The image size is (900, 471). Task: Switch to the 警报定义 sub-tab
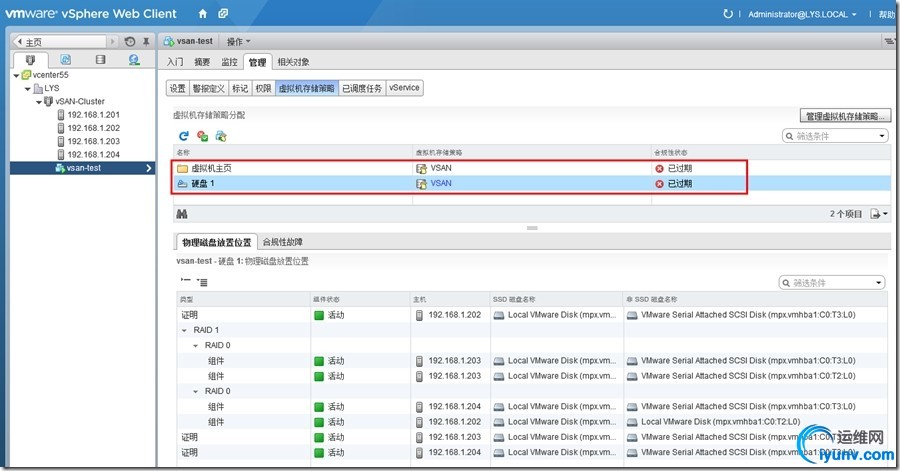point(208,88)
